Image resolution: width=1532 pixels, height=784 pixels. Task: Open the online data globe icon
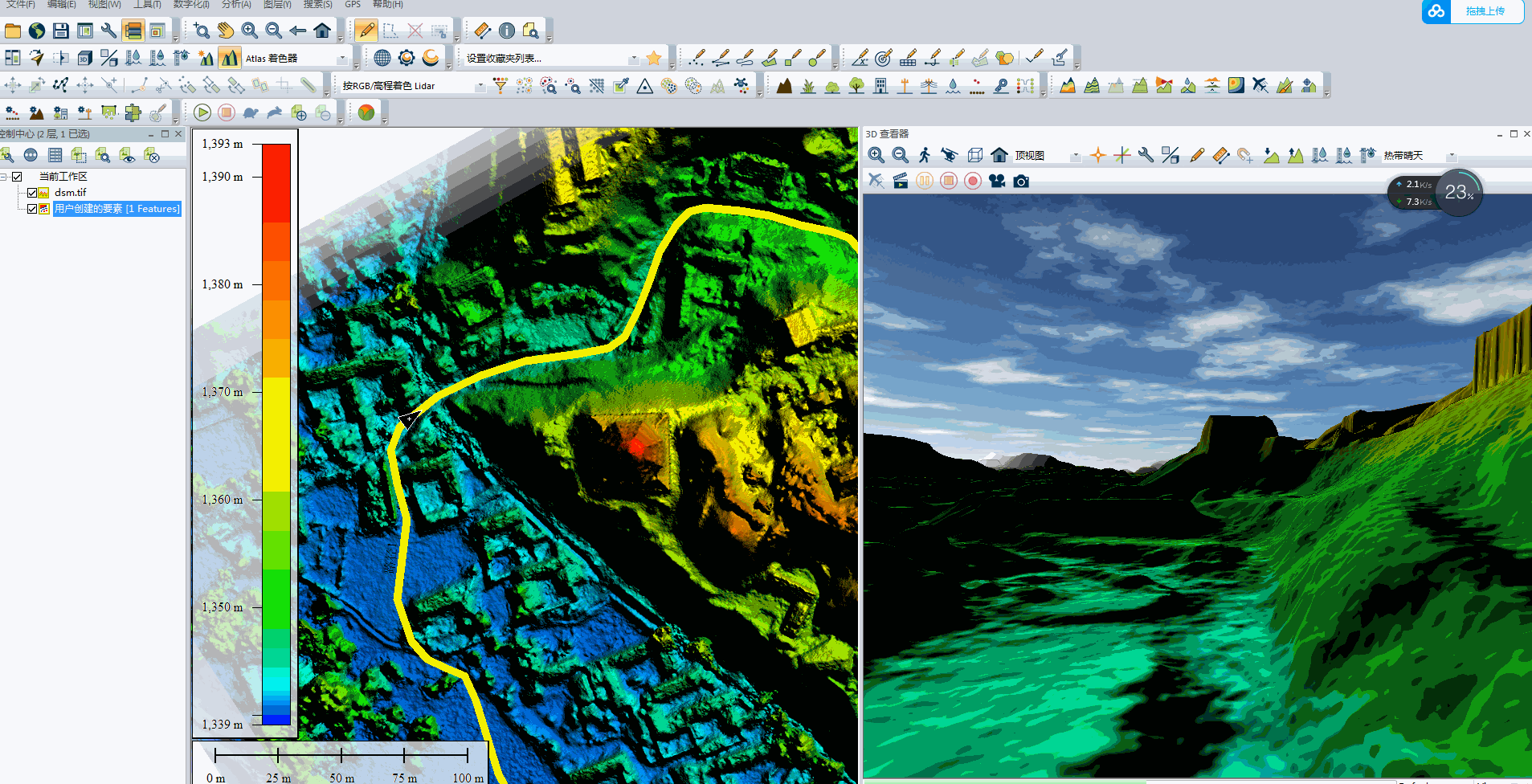click(x=37, y=31)
